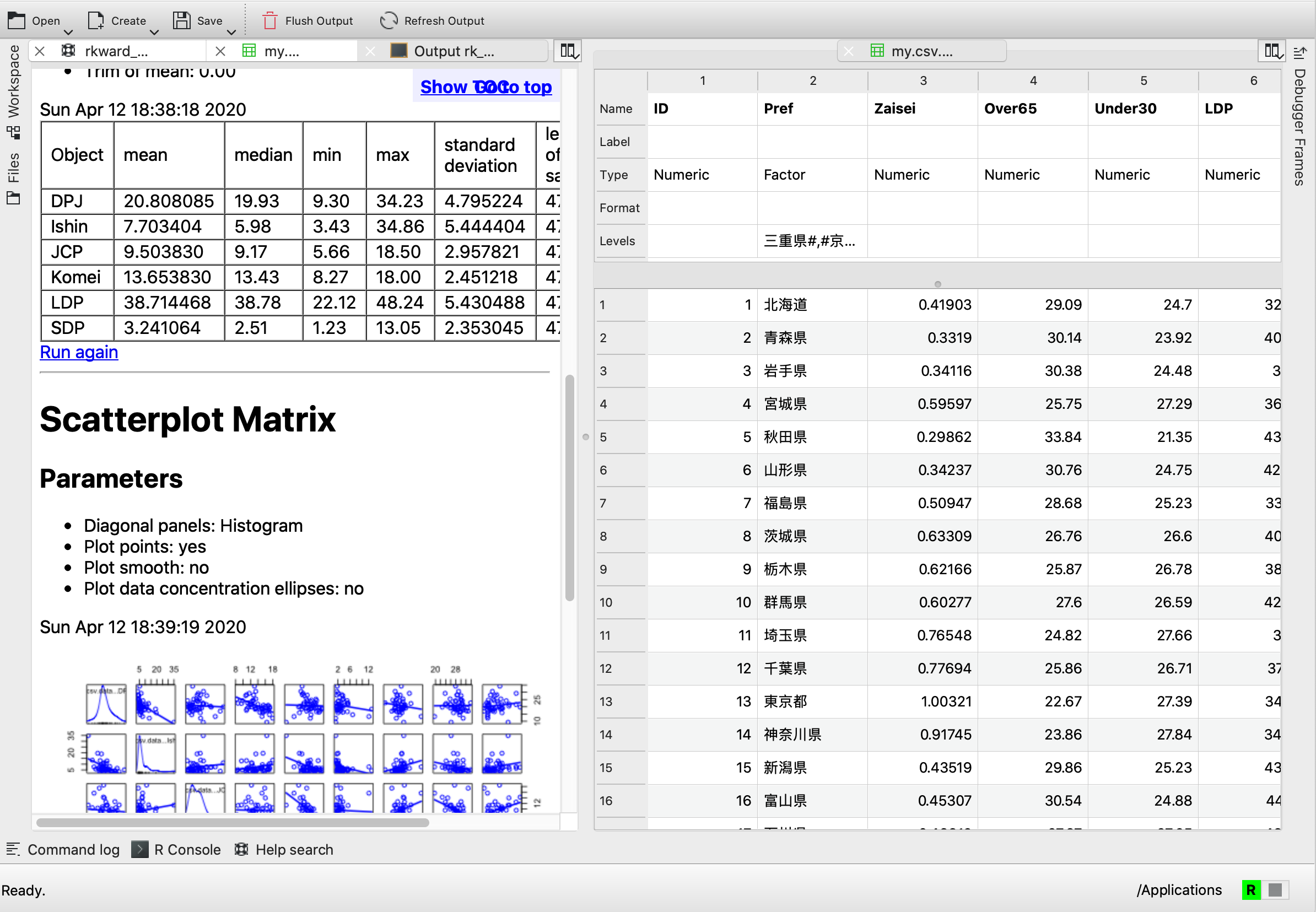
Task: Click the metadata Format row header
Action: [x=621, y=208]
